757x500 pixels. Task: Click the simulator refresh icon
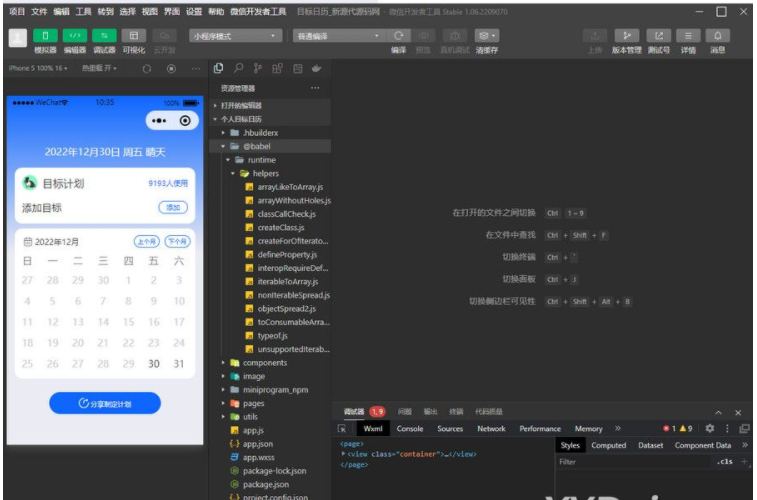(147, 69)
